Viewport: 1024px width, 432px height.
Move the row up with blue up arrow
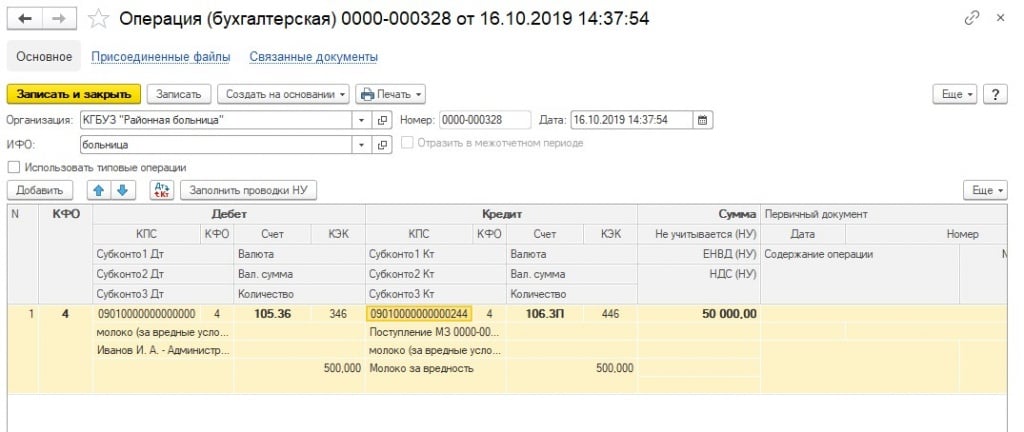pos(99,191)
